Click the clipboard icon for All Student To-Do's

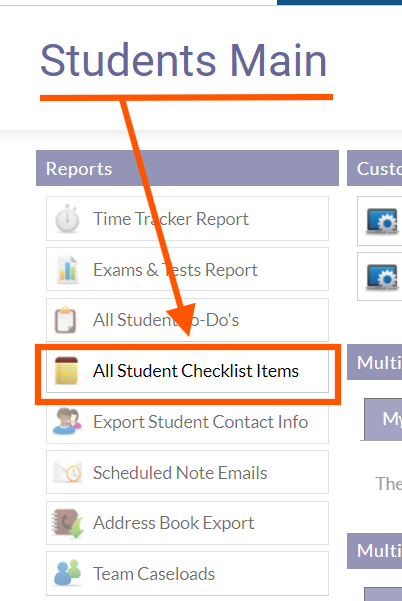(65, 320)
